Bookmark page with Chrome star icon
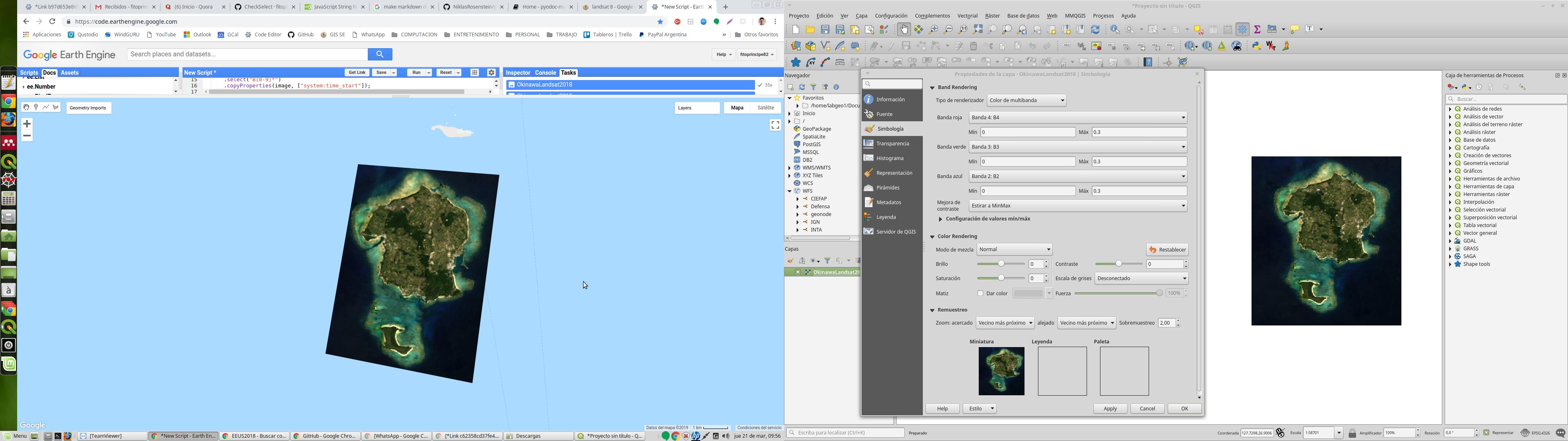This screenshot has height=441, width=1568. click(660, 22)
